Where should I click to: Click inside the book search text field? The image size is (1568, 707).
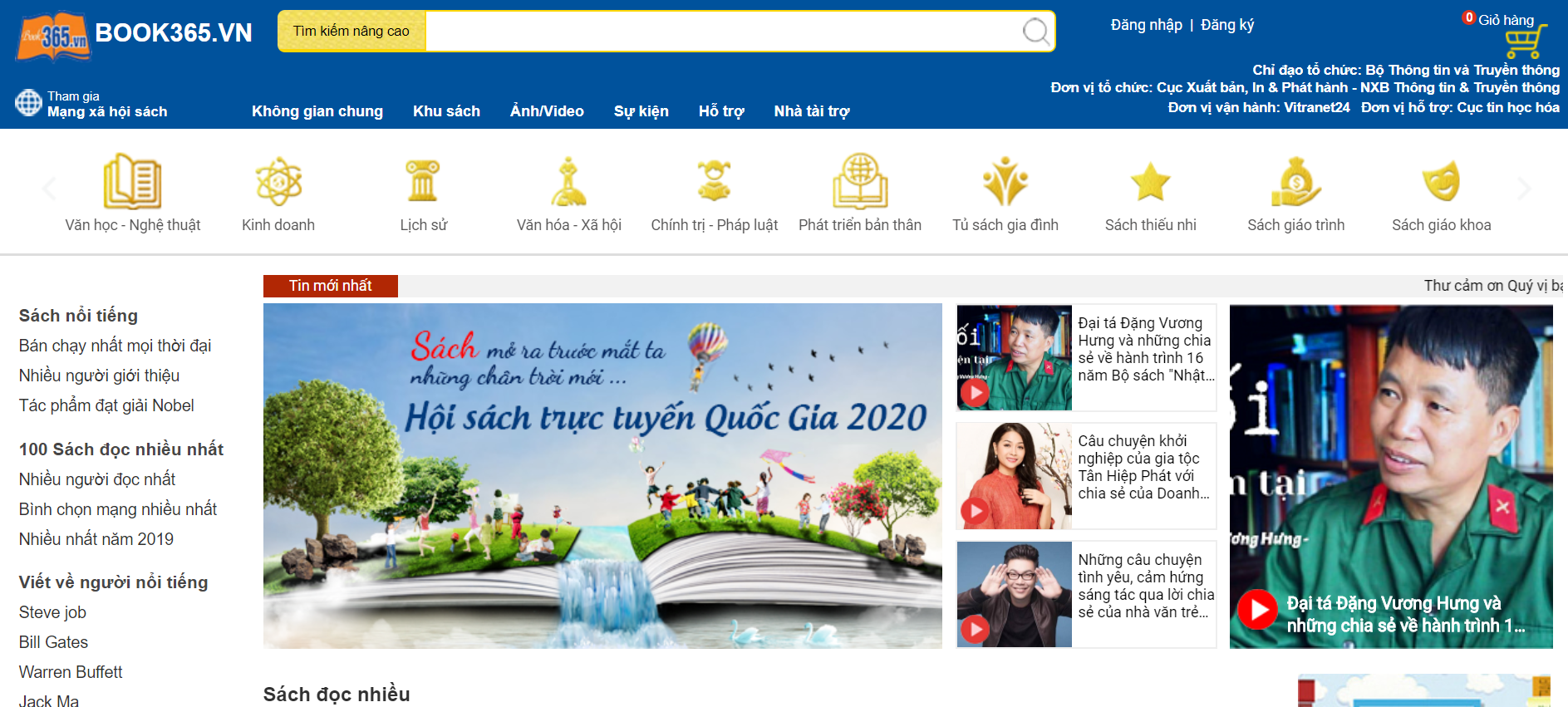pos(721,32)
